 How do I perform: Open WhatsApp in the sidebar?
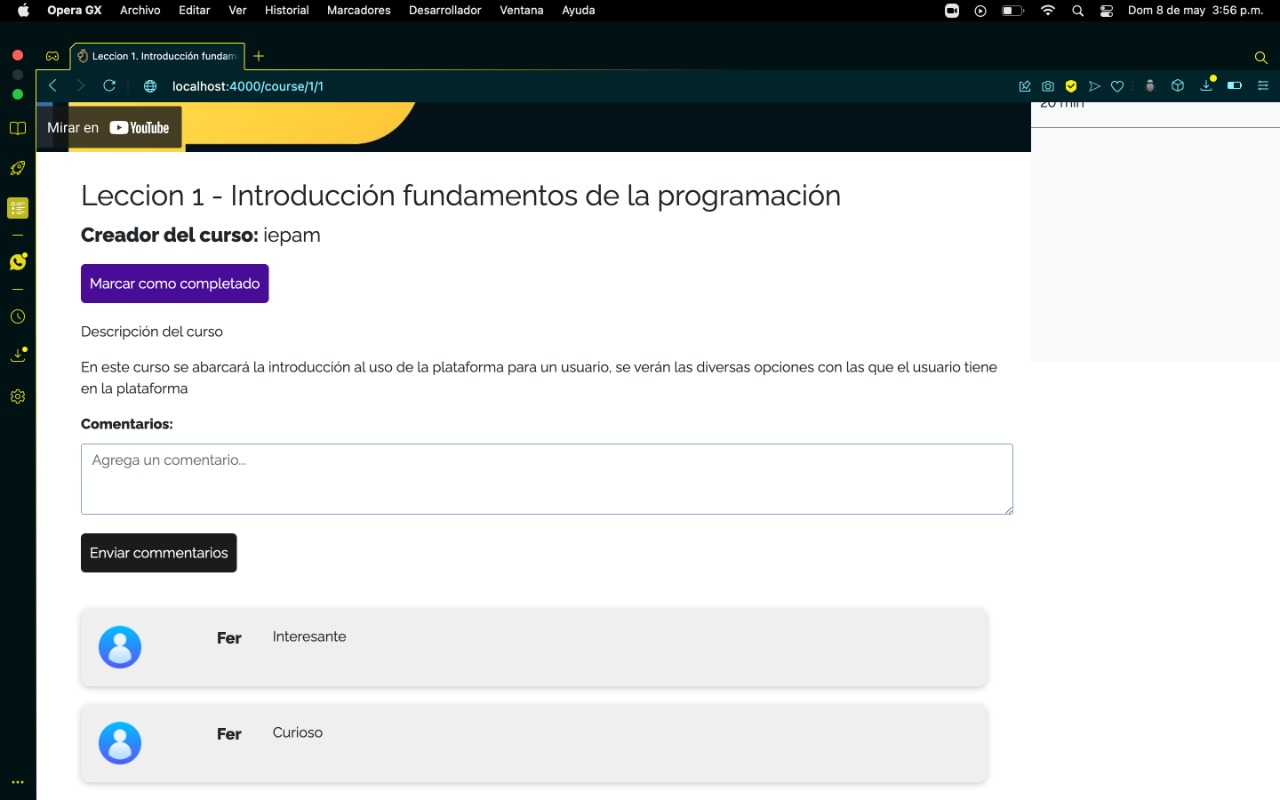click(x=17, y=262)
